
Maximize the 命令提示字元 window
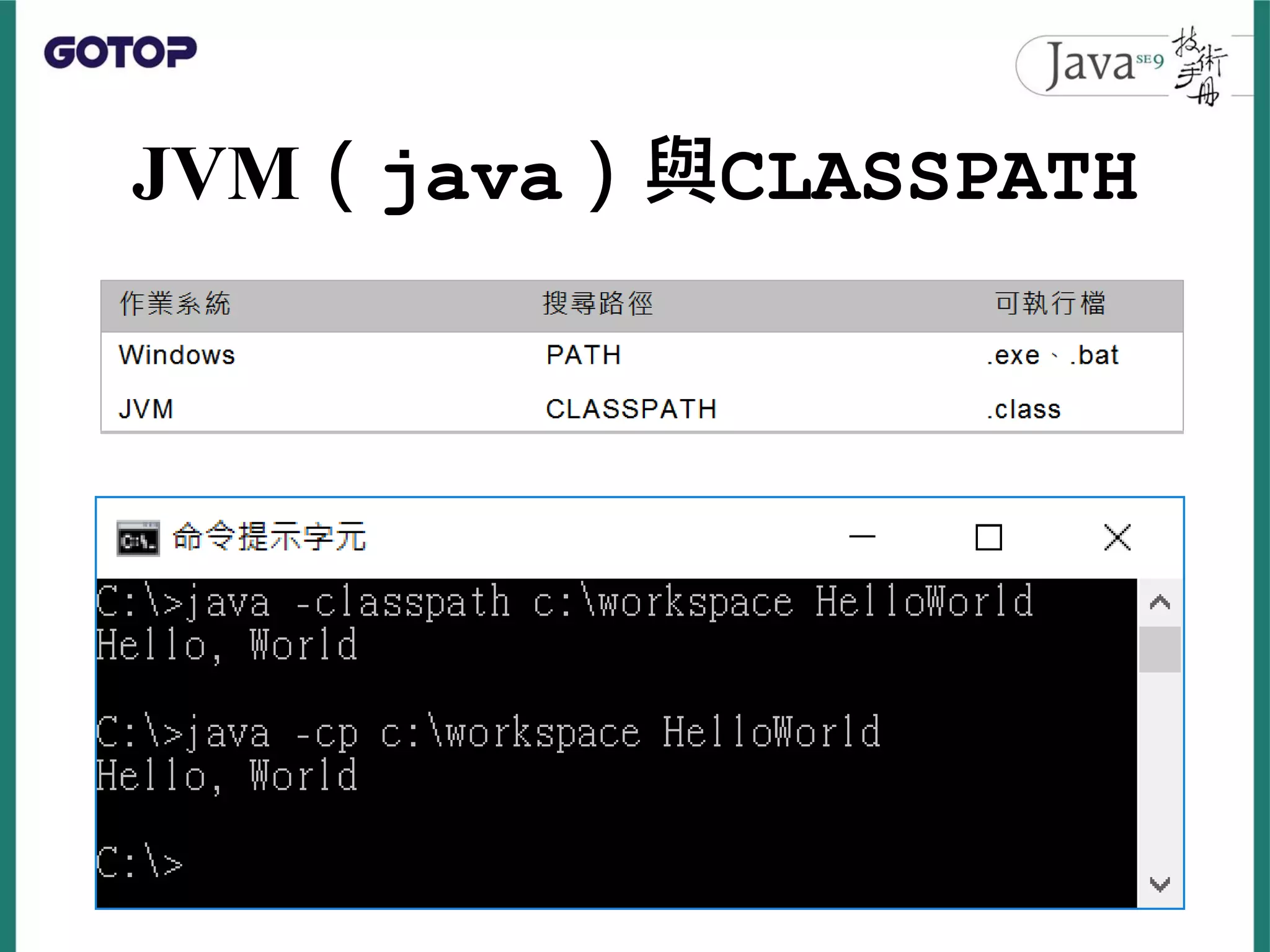click(988, 537)
